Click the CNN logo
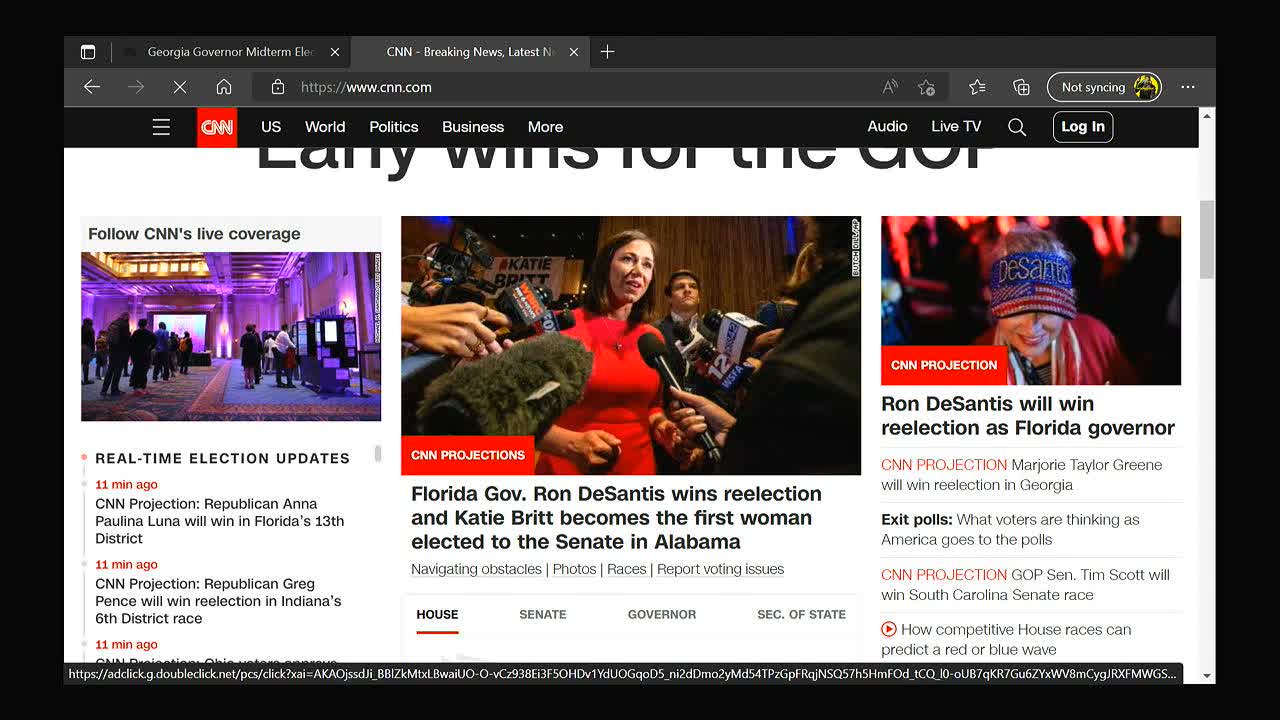The image size is (1280, 720). 217,127
